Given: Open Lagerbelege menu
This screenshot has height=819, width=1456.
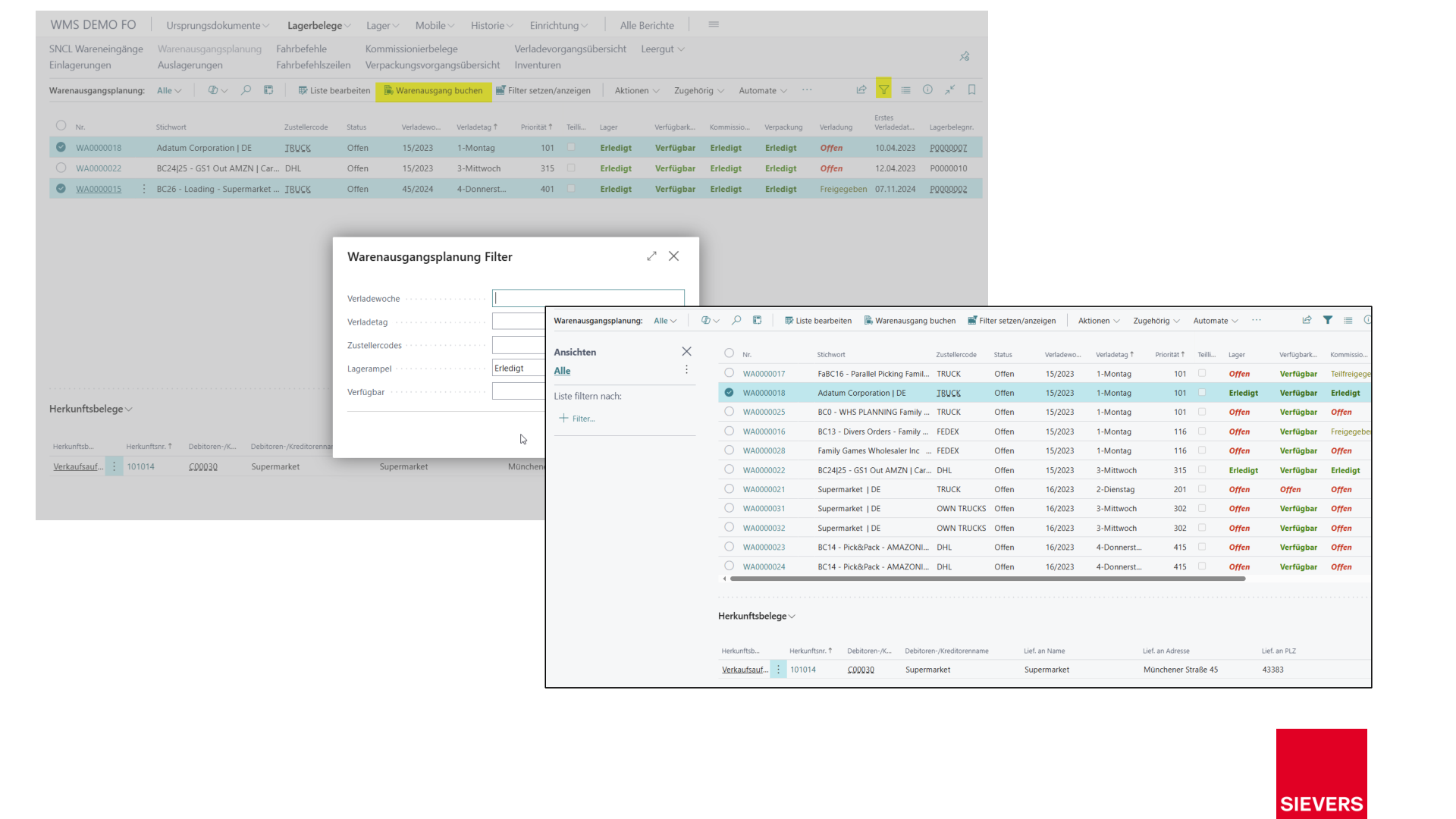Looking at the screenshot, I should [318, 25].
